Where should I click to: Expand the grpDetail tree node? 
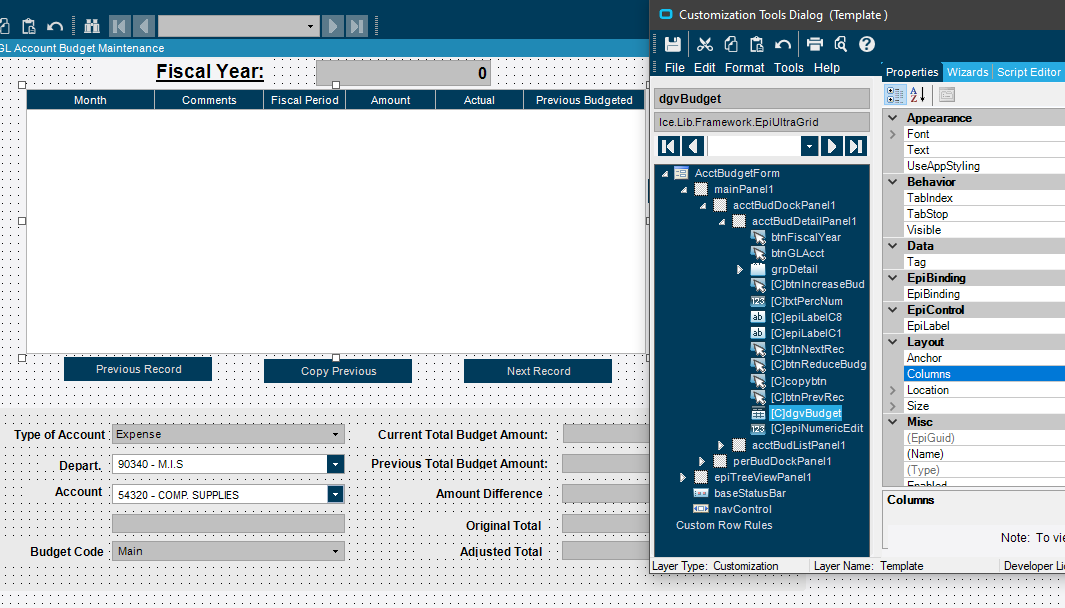coord(740,269)
